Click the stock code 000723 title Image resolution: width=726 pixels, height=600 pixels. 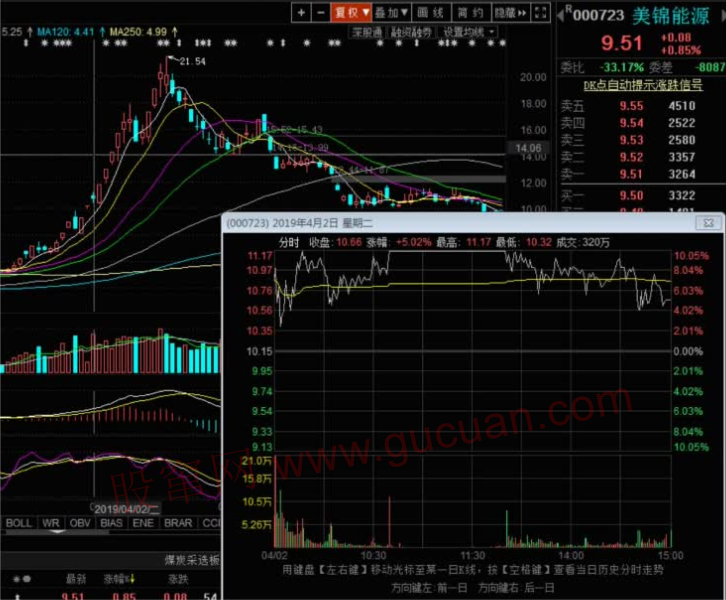[598, 15]
